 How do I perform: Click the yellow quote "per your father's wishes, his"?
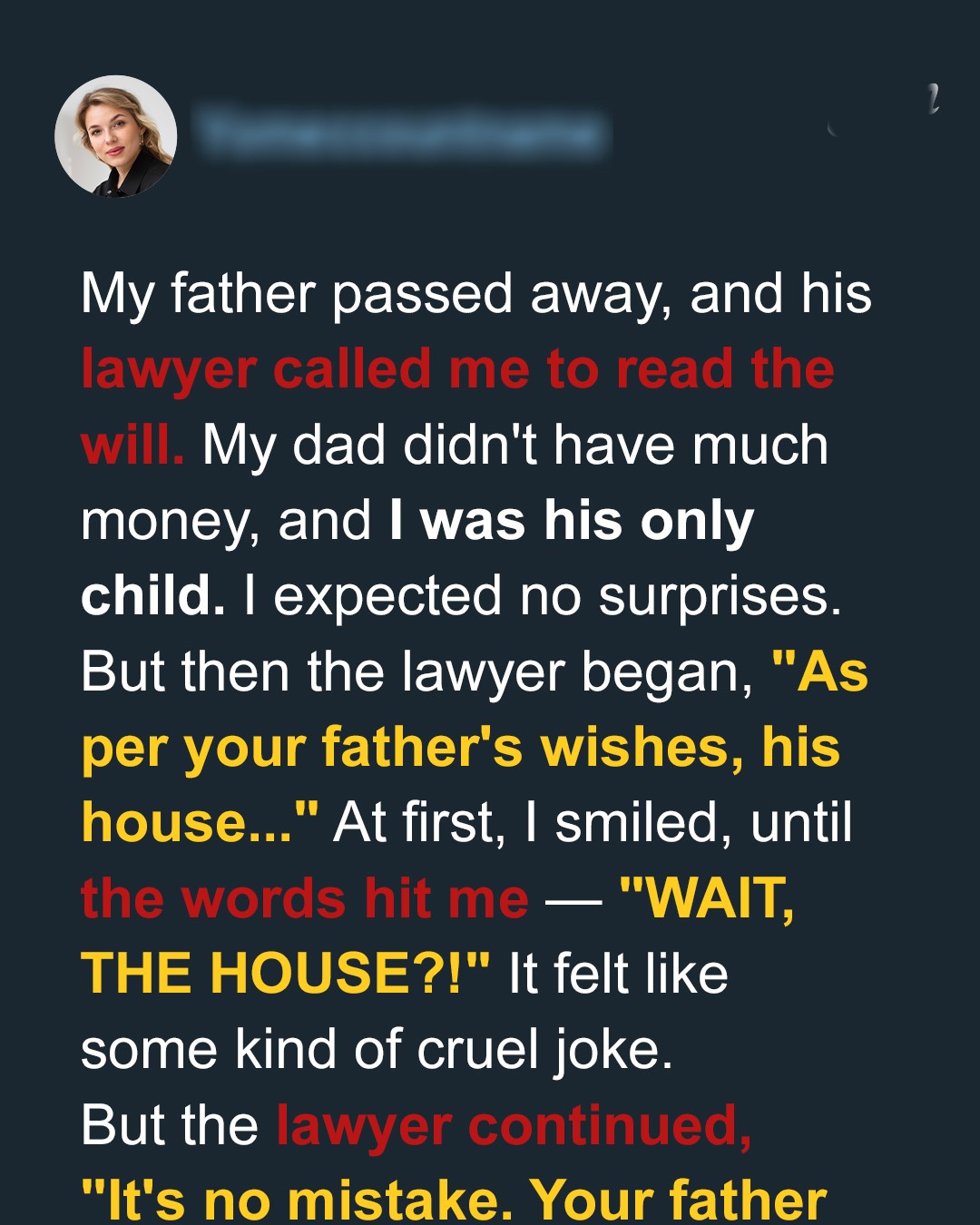point(460,748)
